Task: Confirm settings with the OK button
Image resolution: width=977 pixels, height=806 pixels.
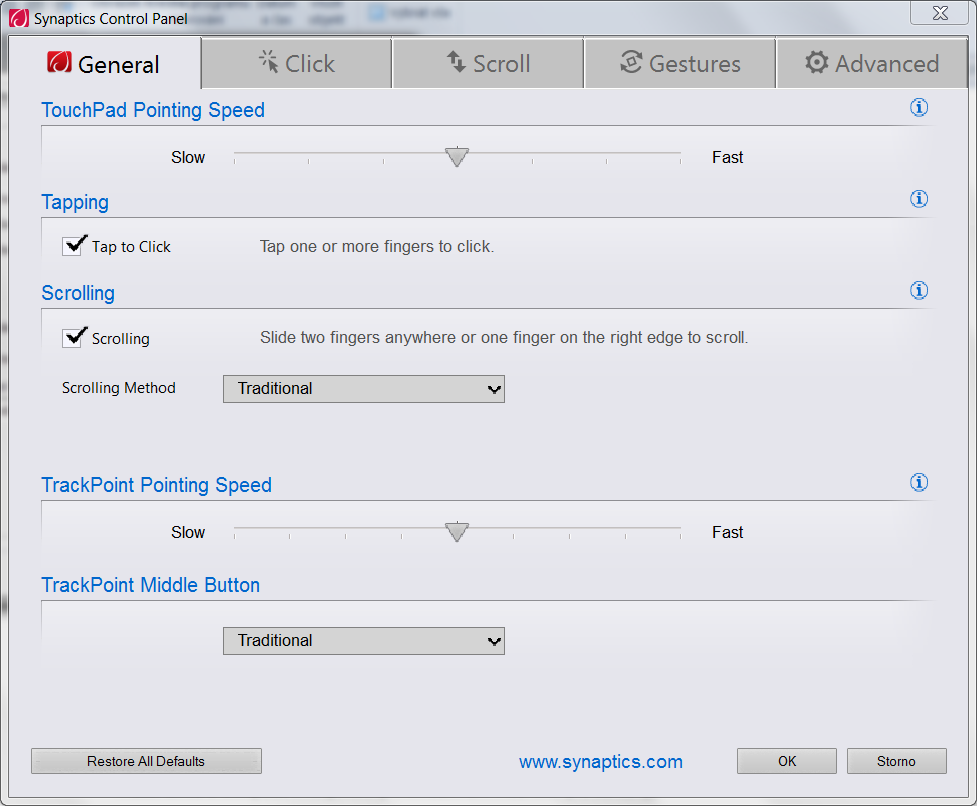Action: 787,761
